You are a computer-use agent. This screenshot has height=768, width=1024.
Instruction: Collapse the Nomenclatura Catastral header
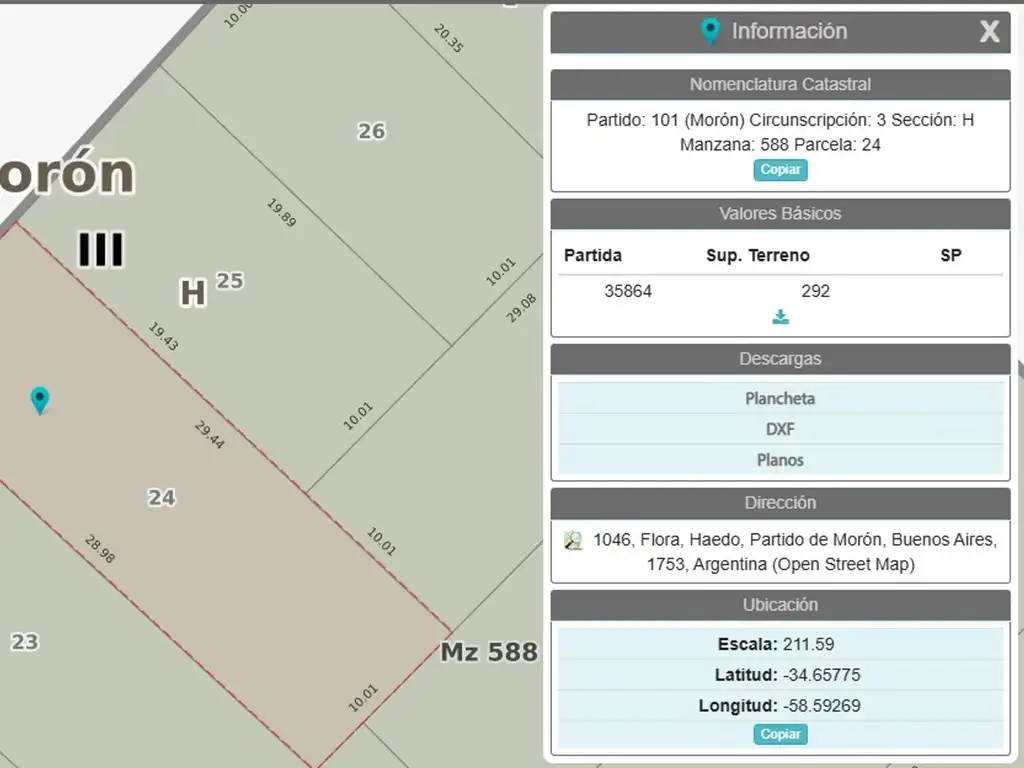[780, 85]
